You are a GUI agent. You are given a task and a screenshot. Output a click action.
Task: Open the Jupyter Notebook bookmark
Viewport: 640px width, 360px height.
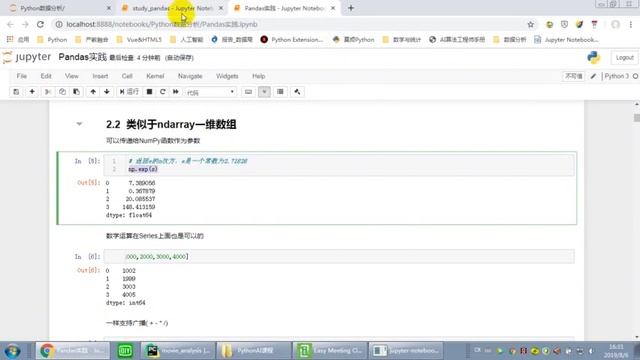567,40
